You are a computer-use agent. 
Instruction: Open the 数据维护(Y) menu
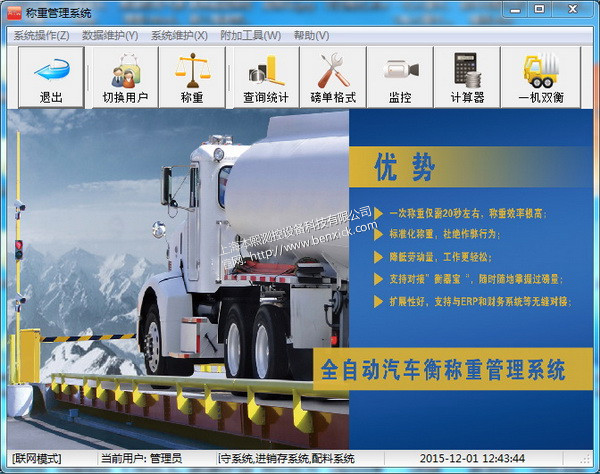click(110, 36)
